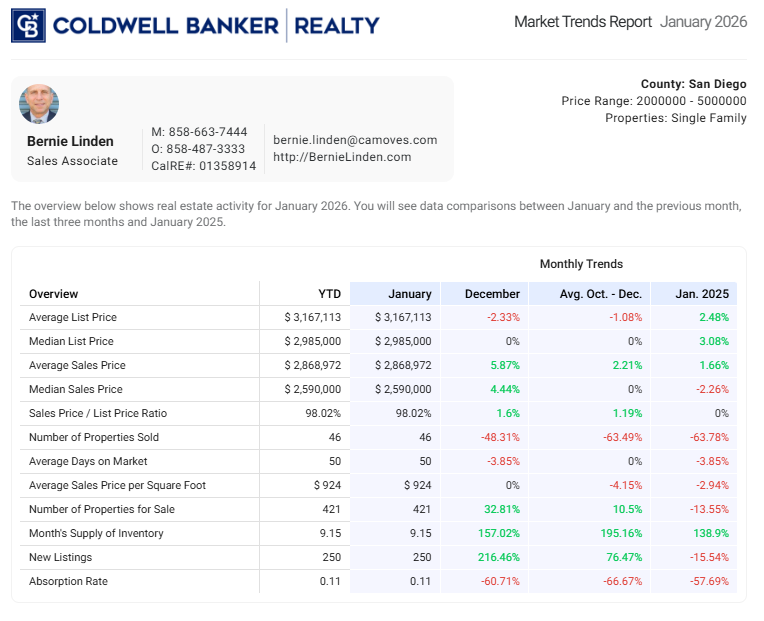Viewport: 764px width, 621px height.
Task: Click the Average List Price row label
Action: (73, 317)
